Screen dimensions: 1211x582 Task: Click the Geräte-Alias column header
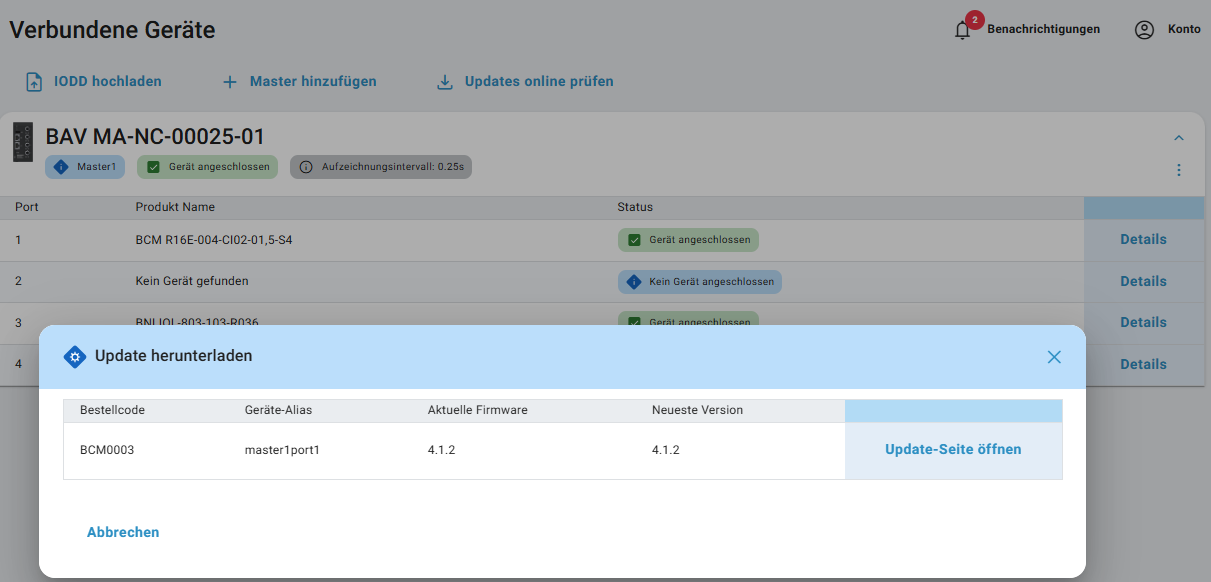[278, 410]
